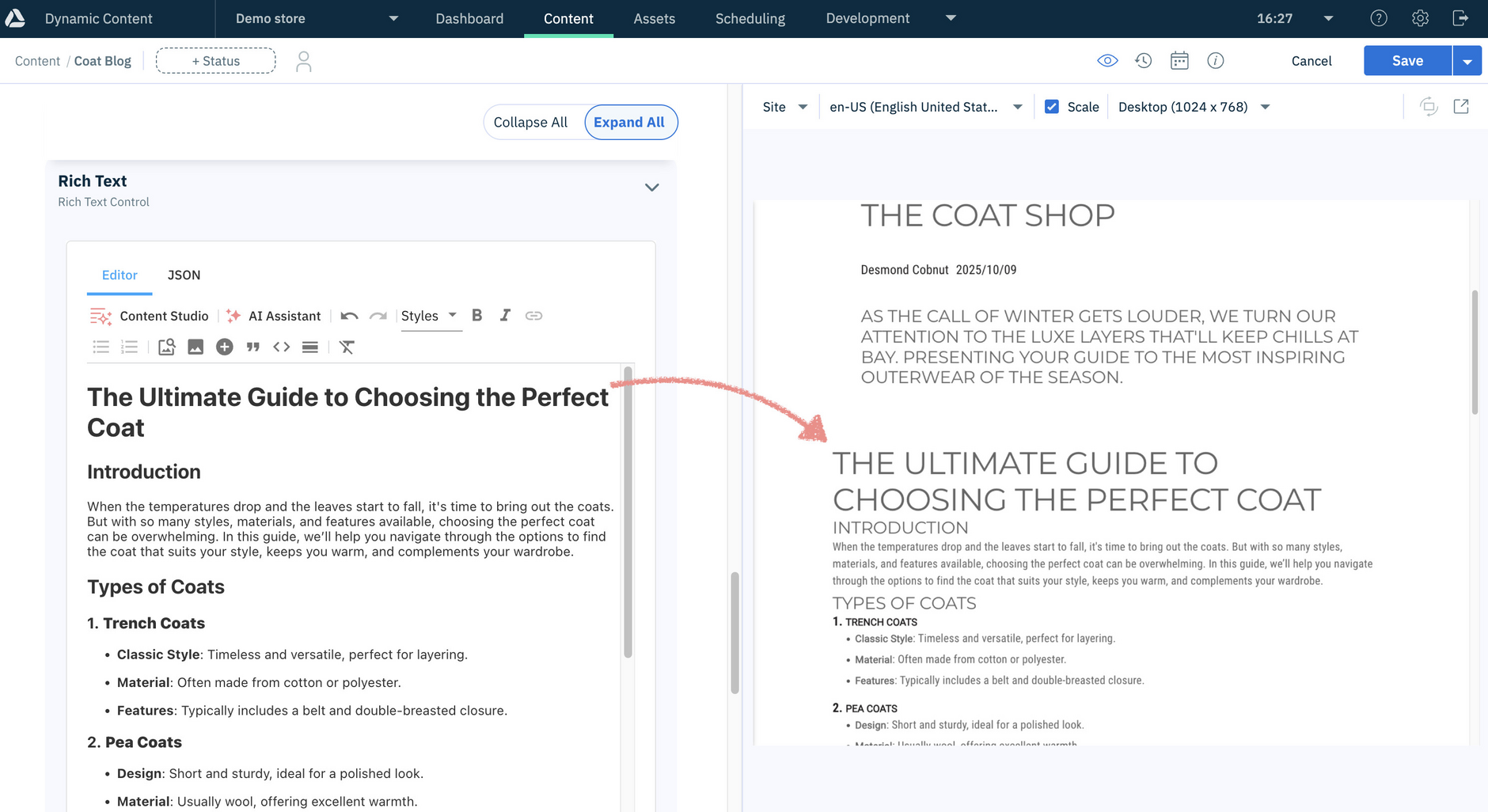Click the assignee person icon
Image resolution: width=1488 pixels, height=812 pixels.
303,61
